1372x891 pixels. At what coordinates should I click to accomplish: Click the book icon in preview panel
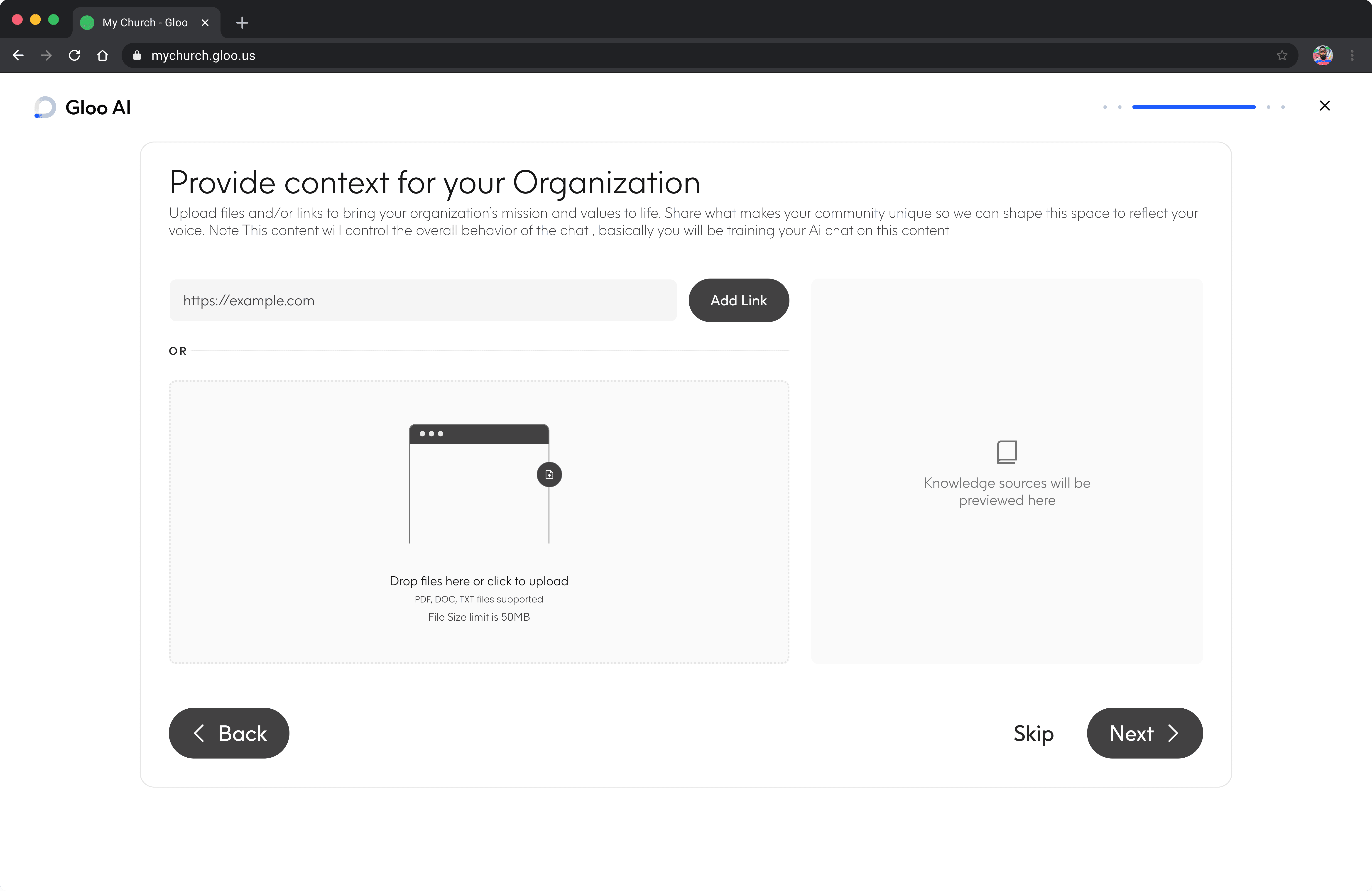pyautogui.click(x=1007, y=452)
